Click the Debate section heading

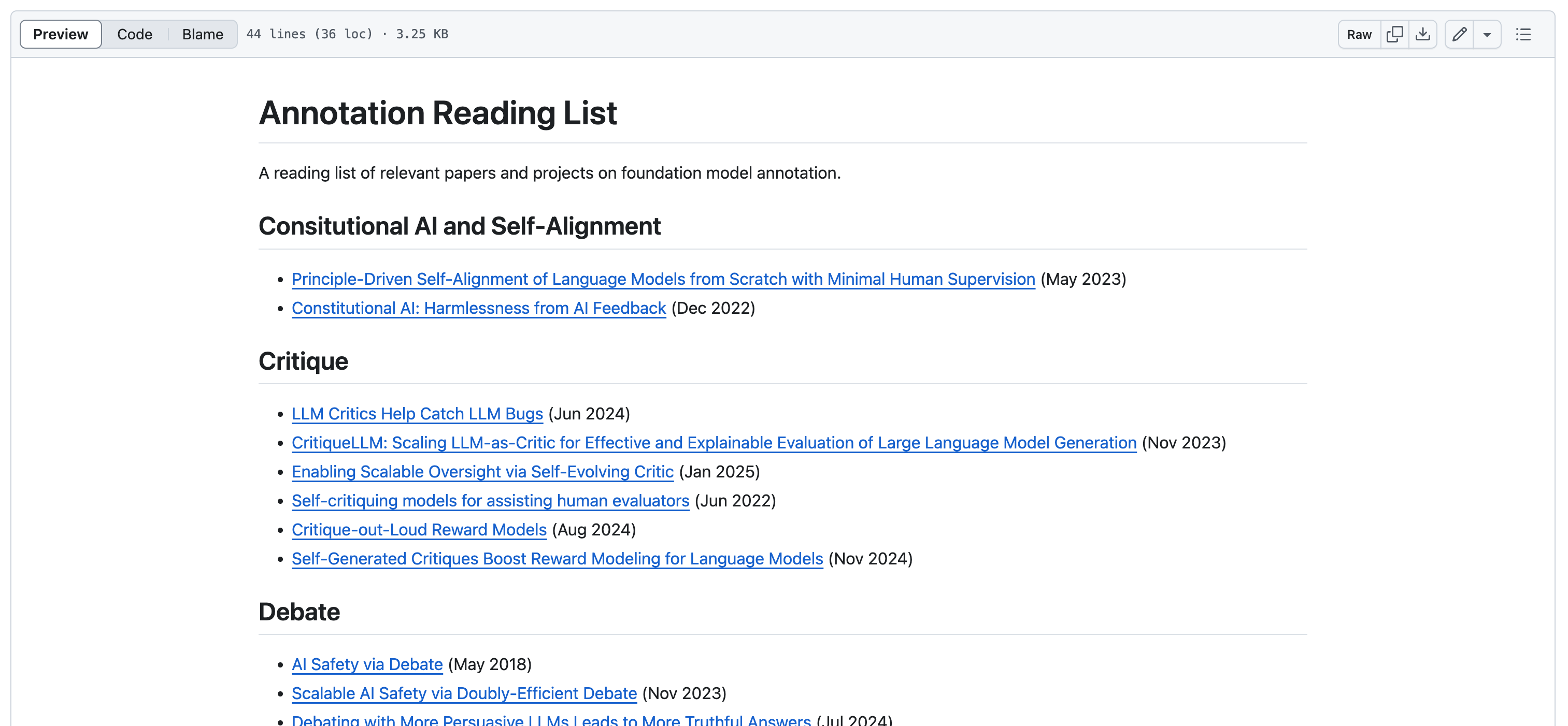coord(299,612)
